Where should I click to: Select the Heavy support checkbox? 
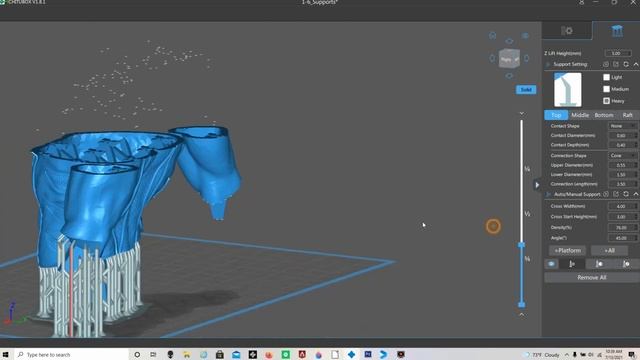pos(607,101)
